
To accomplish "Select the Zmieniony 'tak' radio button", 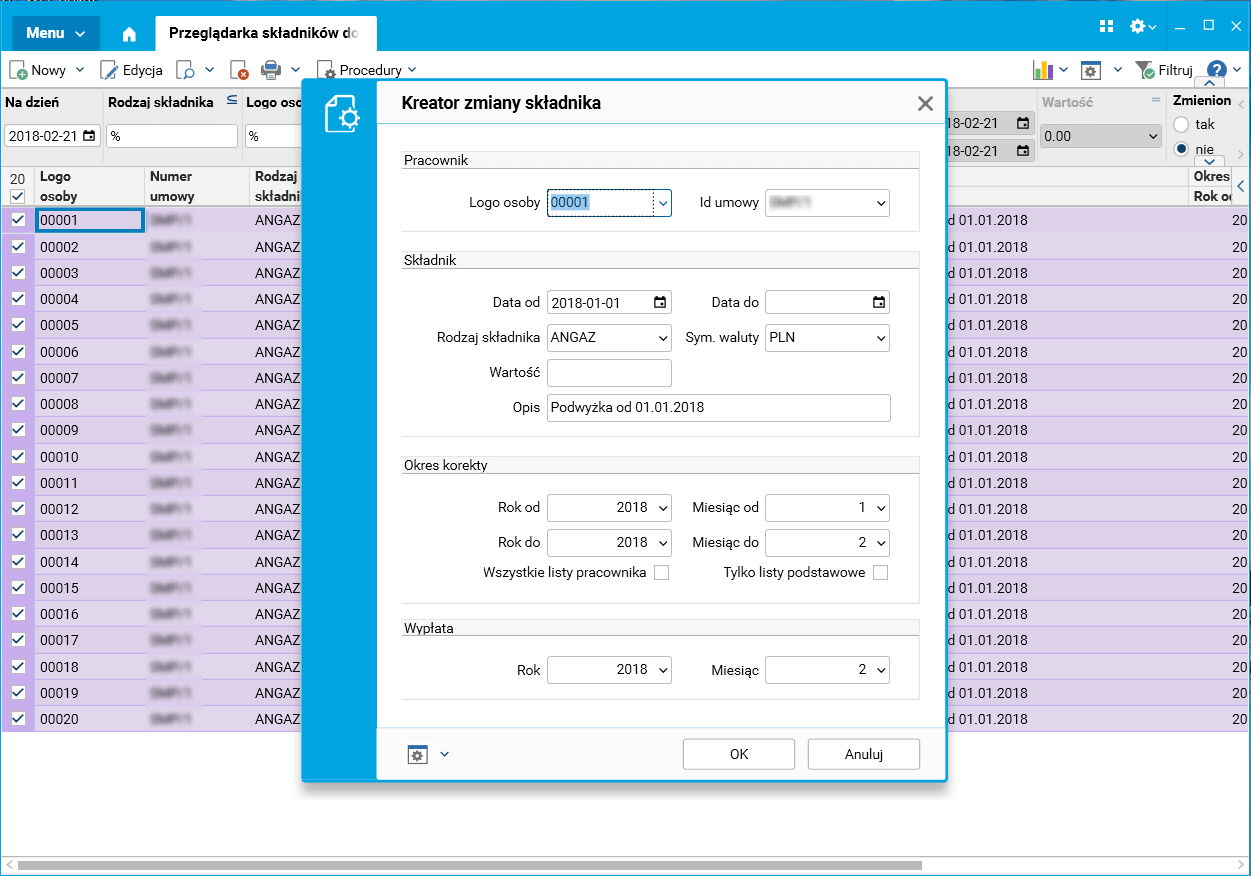I will click(x=1182, y=125).
